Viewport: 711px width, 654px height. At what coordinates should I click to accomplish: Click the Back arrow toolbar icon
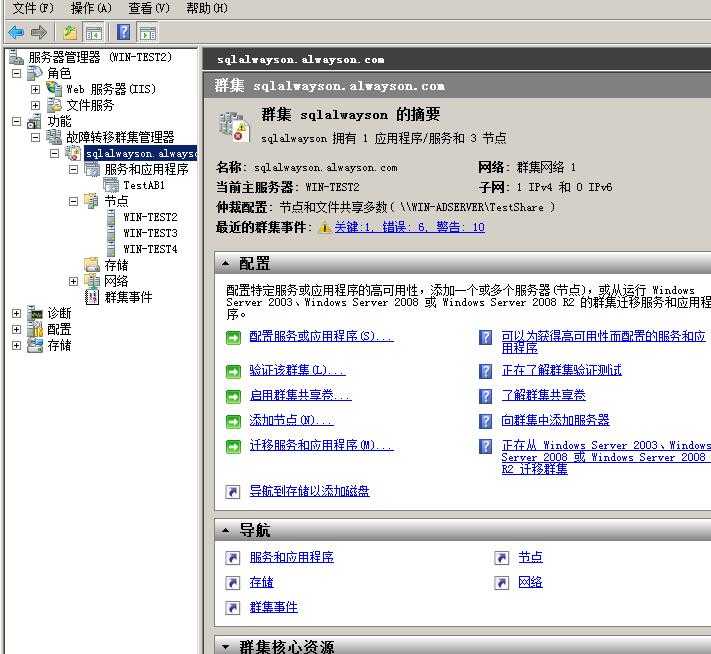coord(16,33)
